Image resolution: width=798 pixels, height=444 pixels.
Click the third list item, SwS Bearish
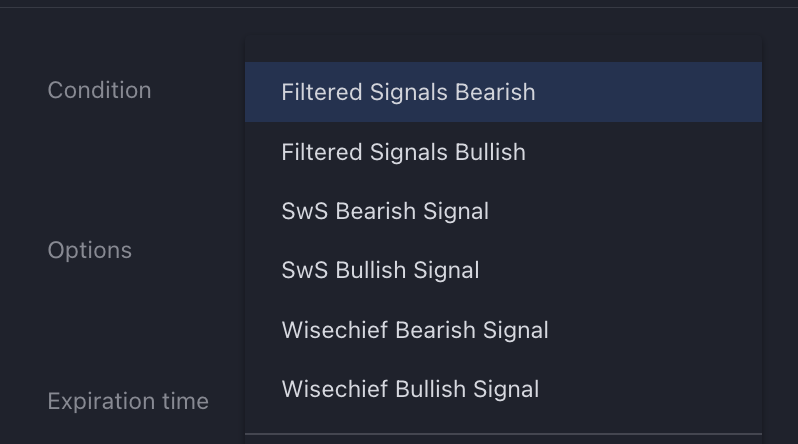click(x=385, y=211)
